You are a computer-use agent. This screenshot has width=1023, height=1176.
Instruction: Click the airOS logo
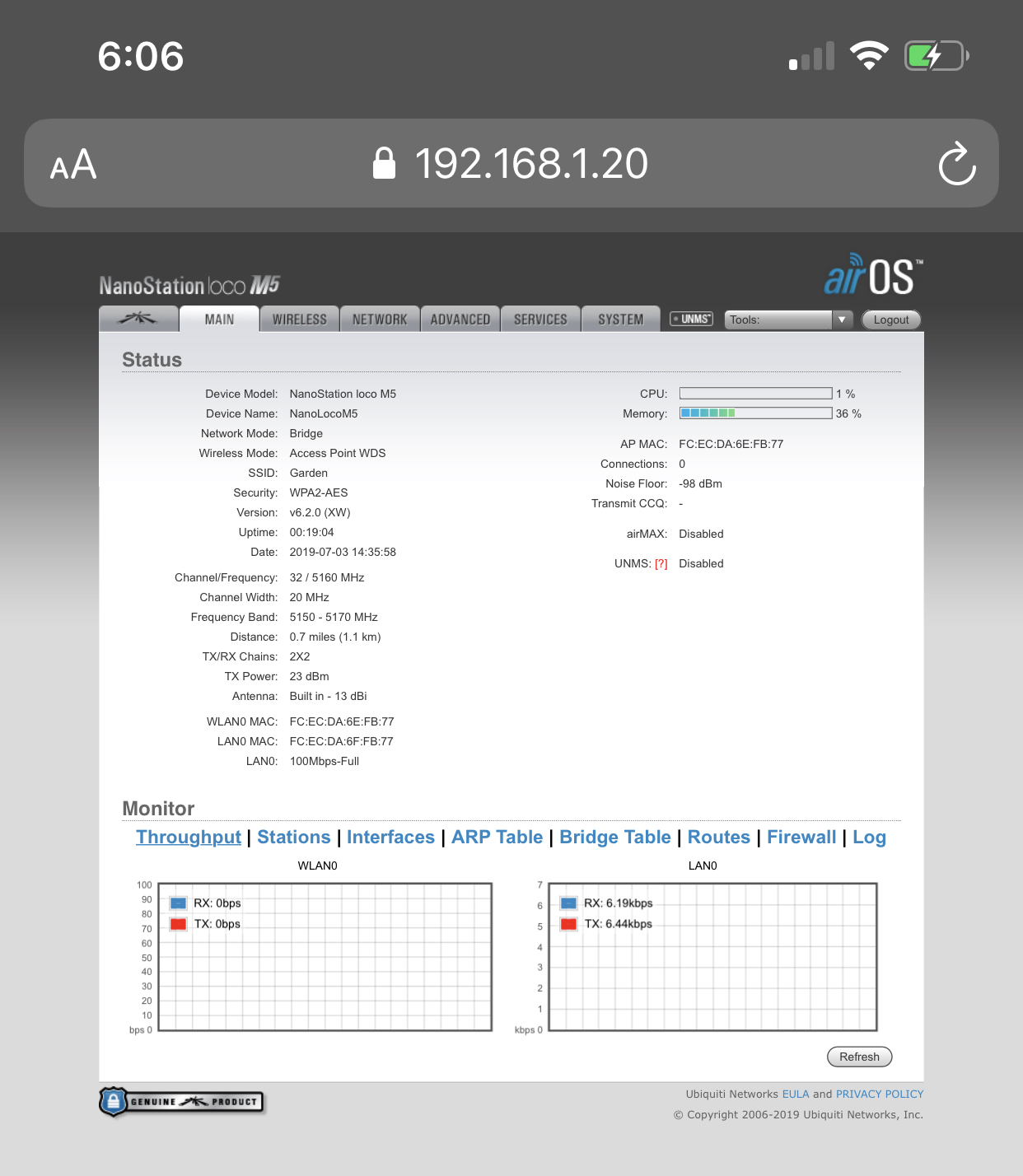[x=873, y=274]
